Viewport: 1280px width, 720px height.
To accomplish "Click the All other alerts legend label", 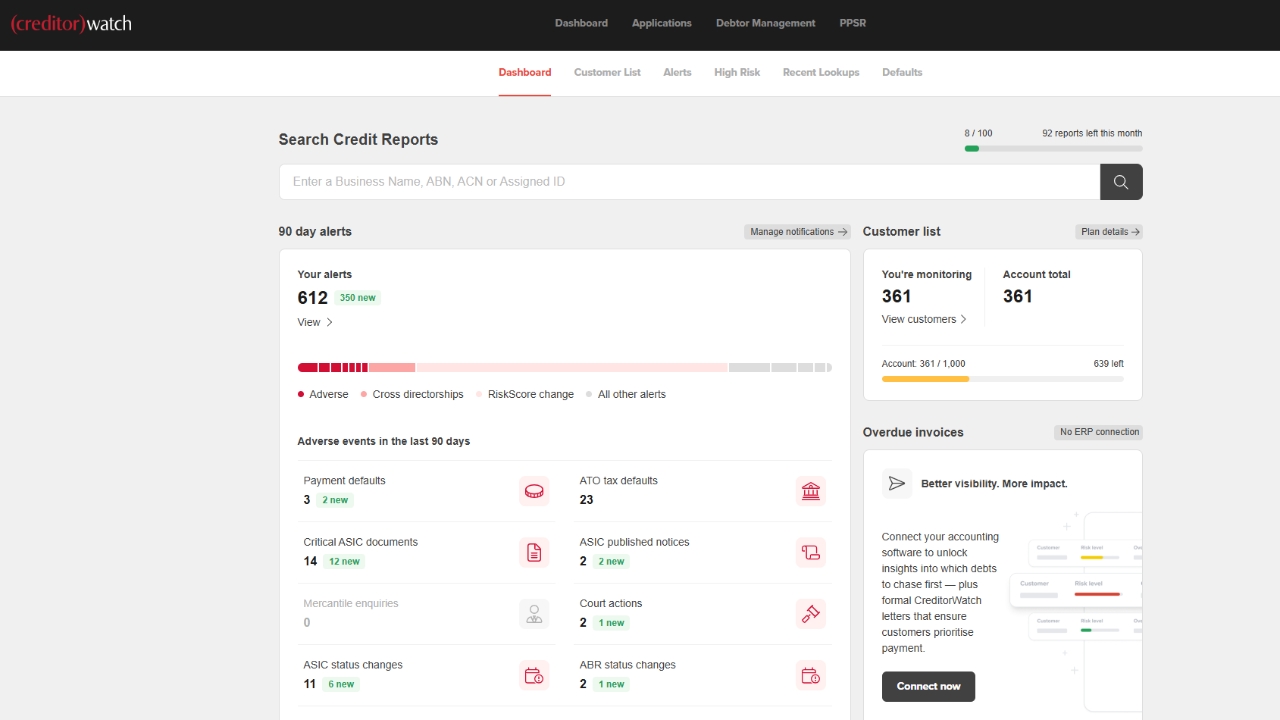I will (632, 394).
